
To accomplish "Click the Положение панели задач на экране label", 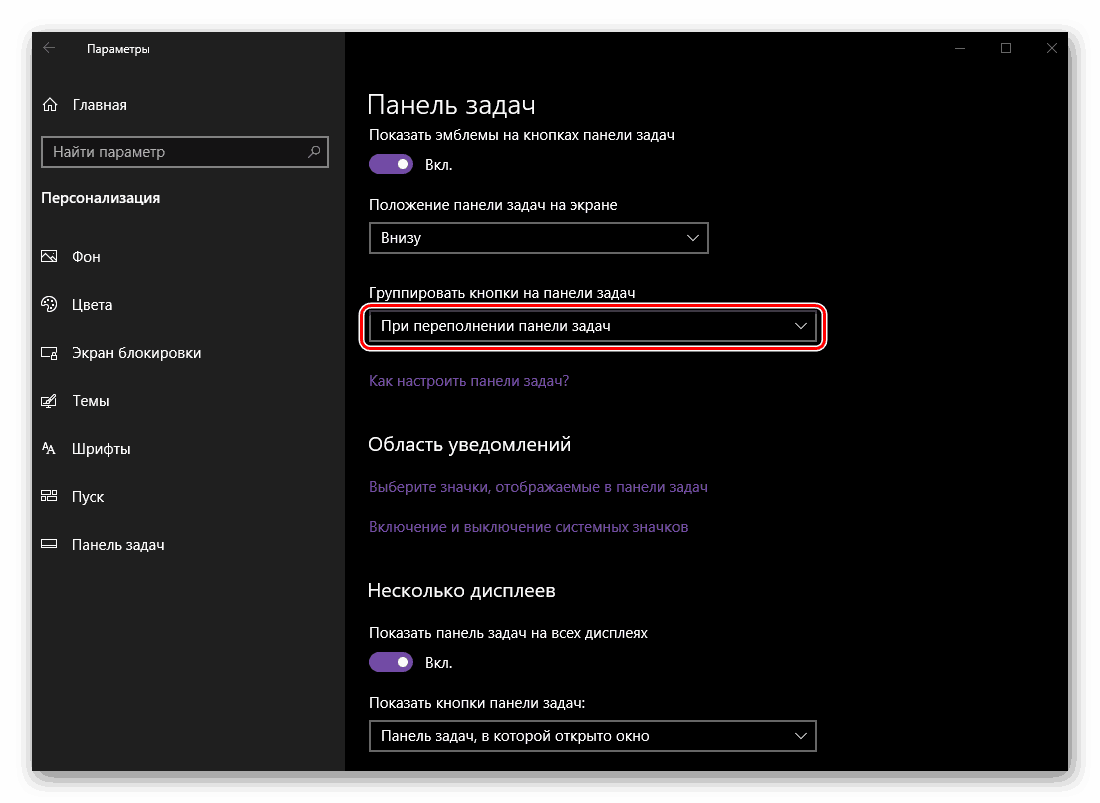I will point(493,205).
